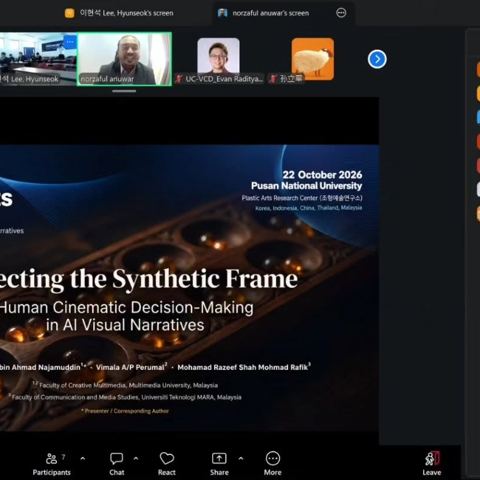Open the screen tab options ellipsis

tap(341, 13)
